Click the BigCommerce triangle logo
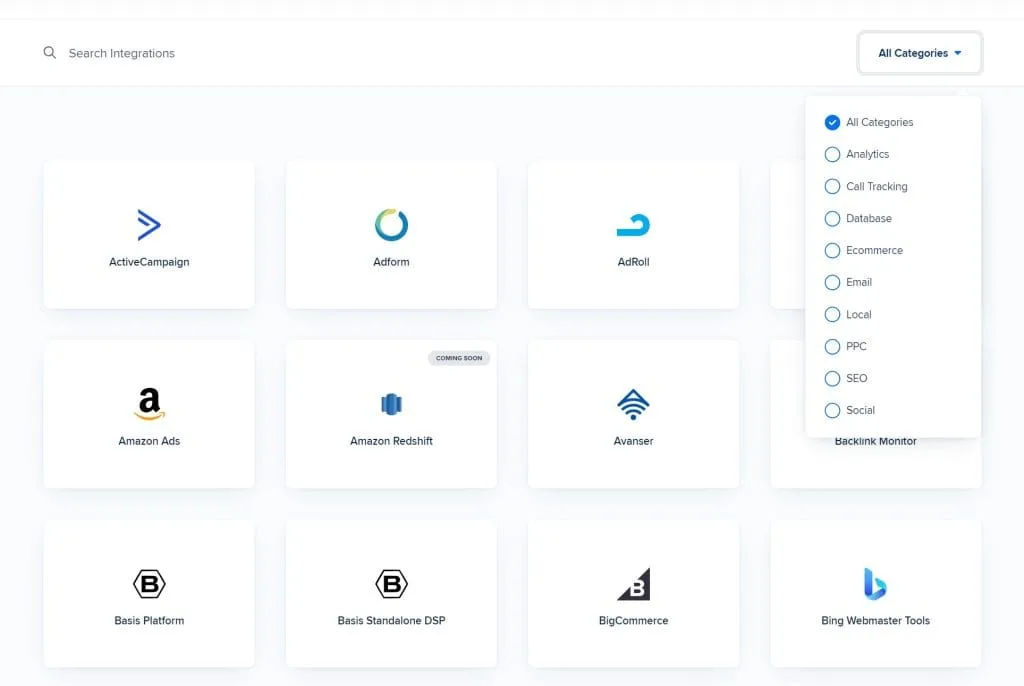This screenshot has height=686, width=1024. tap(633, 583)
